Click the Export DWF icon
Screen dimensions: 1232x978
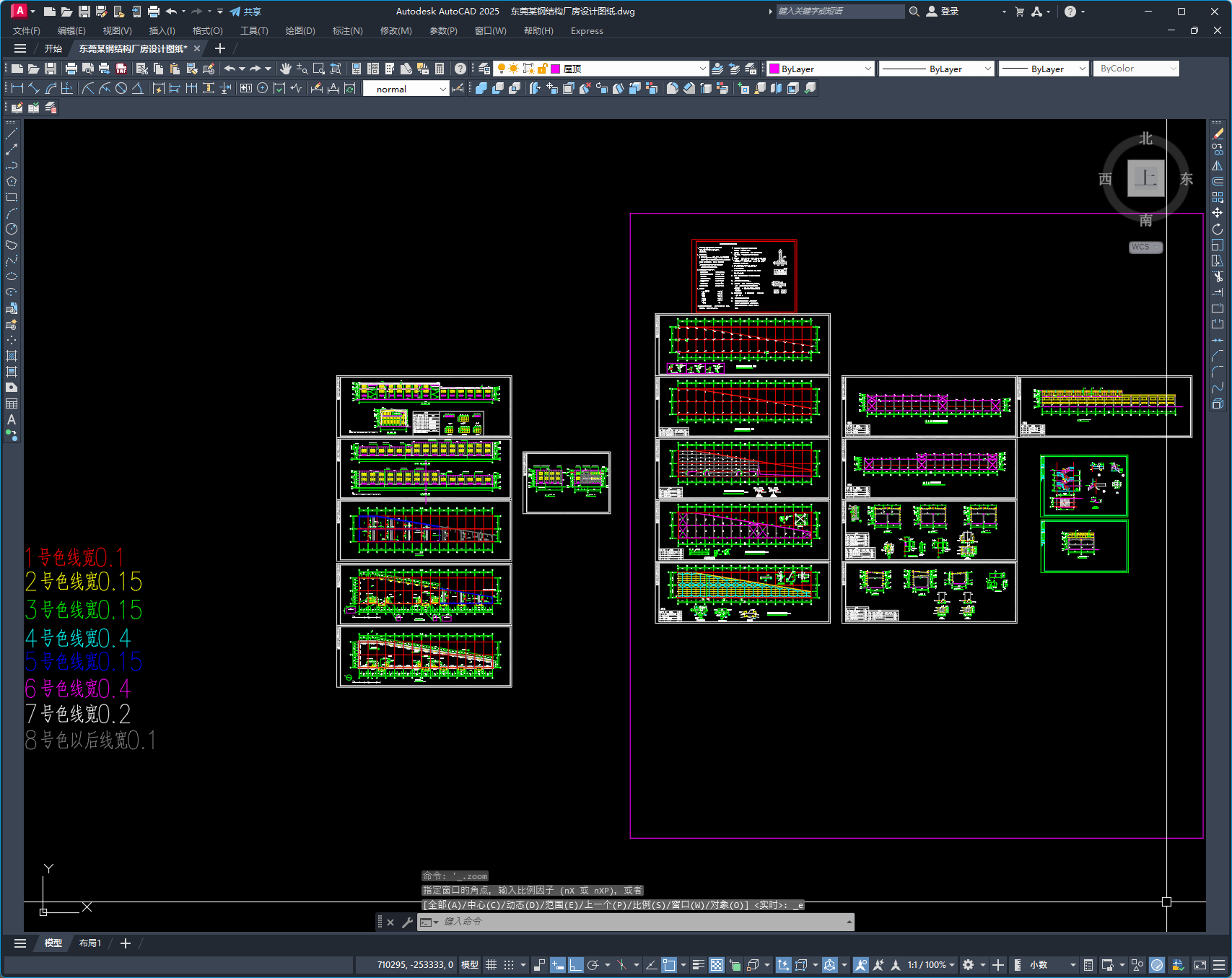click(121, 69)
